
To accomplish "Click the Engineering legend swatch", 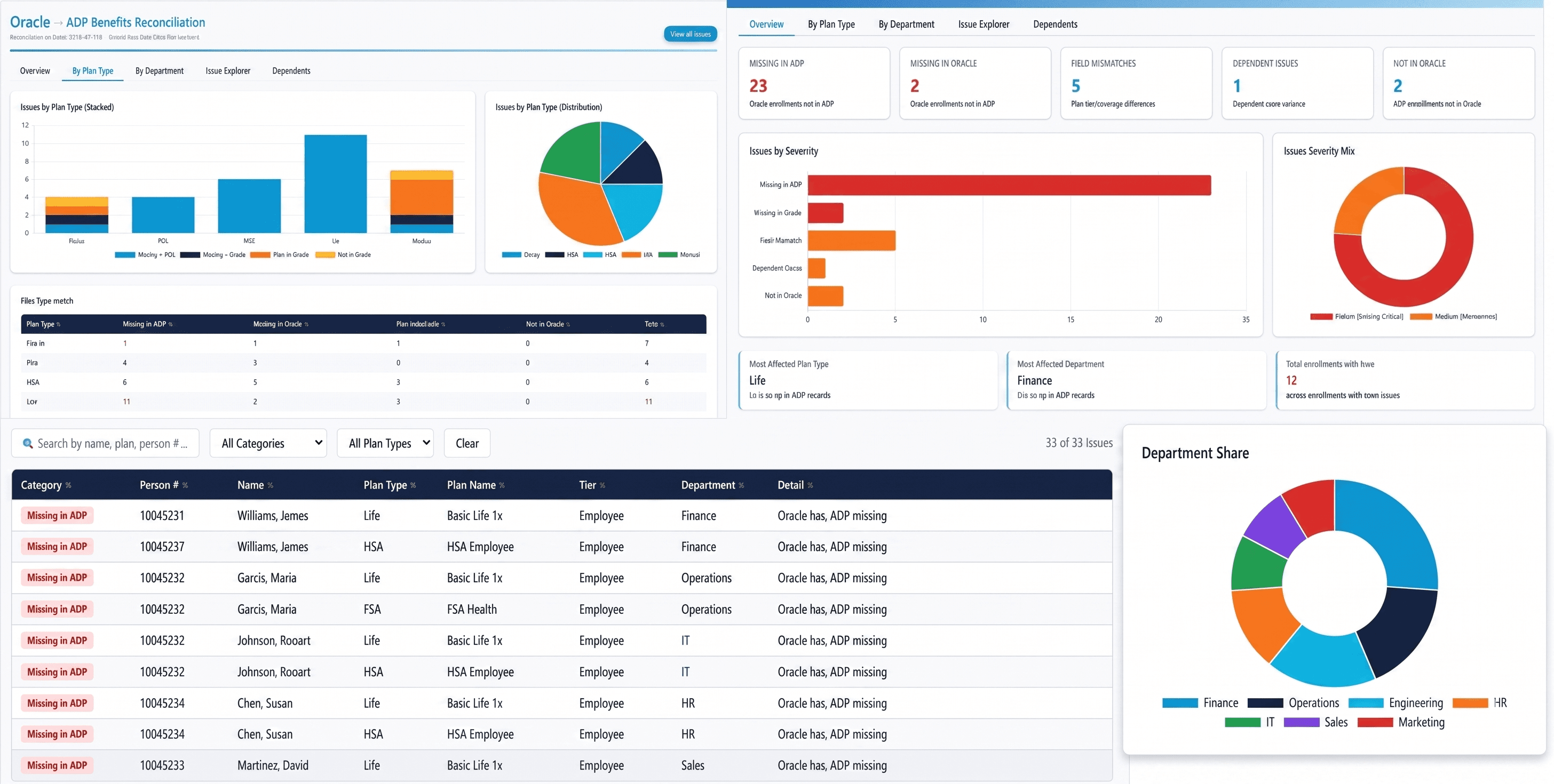I will (x=1366, y=703).
